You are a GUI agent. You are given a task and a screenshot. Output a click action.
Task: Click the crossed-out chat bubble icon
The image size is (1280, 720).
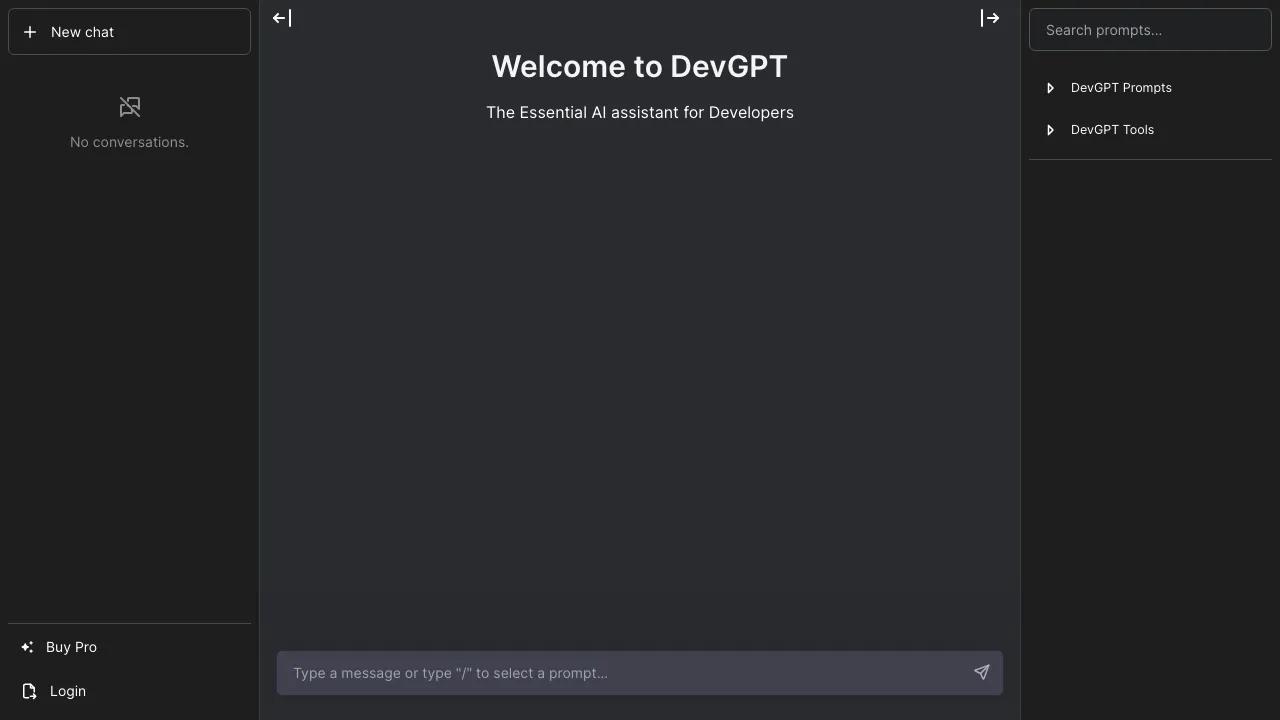click(x=130, y=106)
